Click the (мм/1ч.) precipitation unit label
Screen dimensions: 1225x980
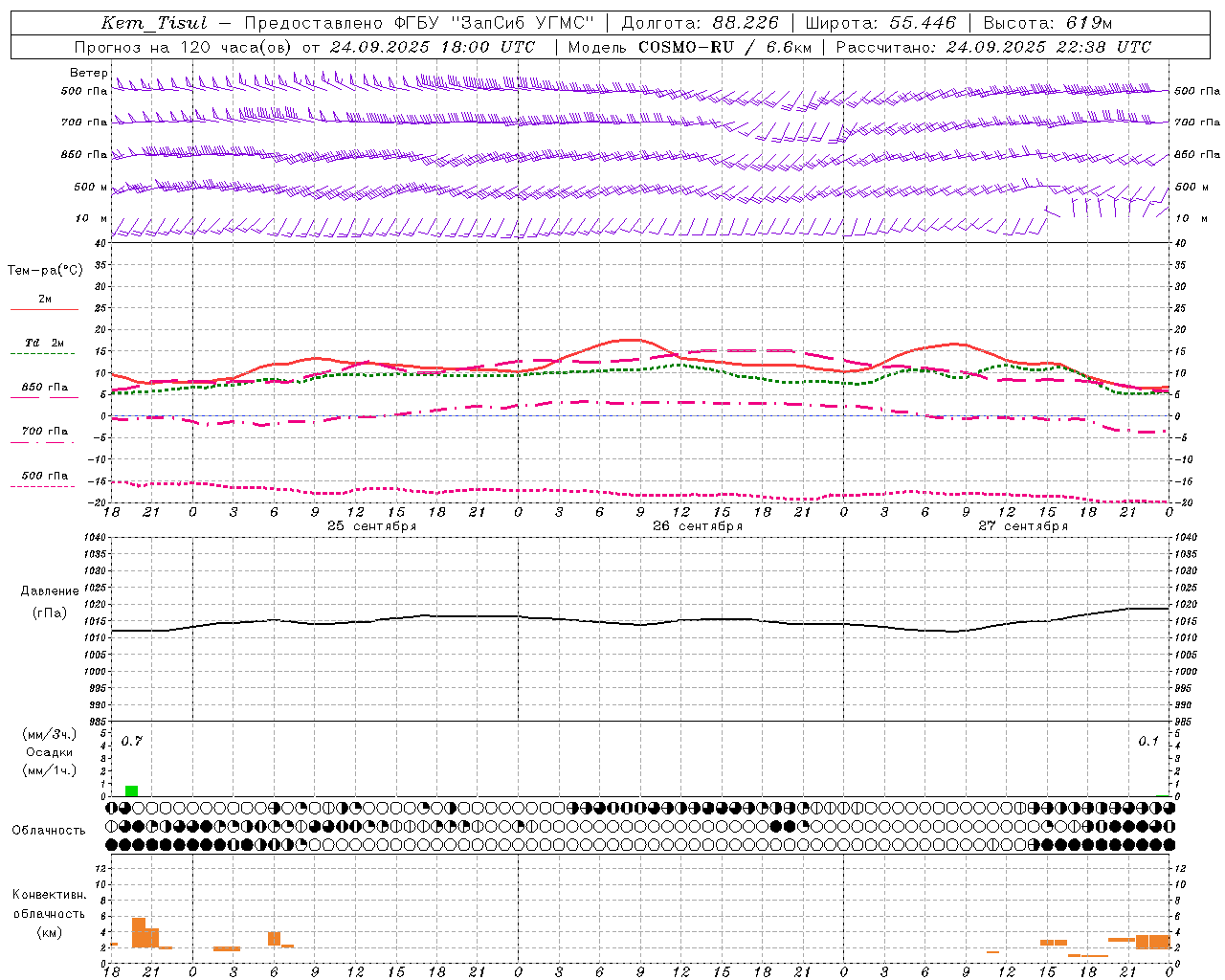click(x=50, y=770)
